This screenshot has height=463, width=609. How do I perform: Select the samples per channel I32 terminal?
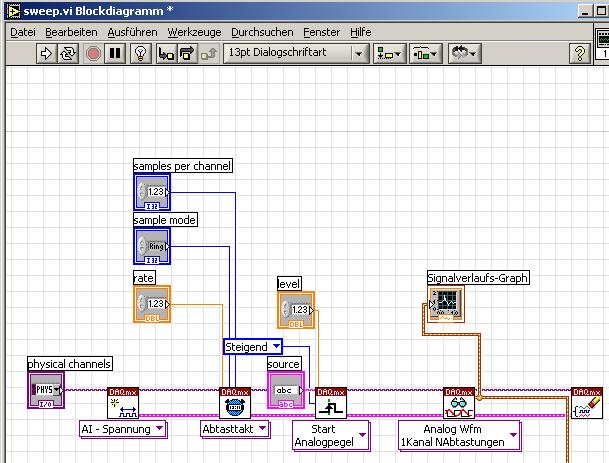(x=152, y=192)
